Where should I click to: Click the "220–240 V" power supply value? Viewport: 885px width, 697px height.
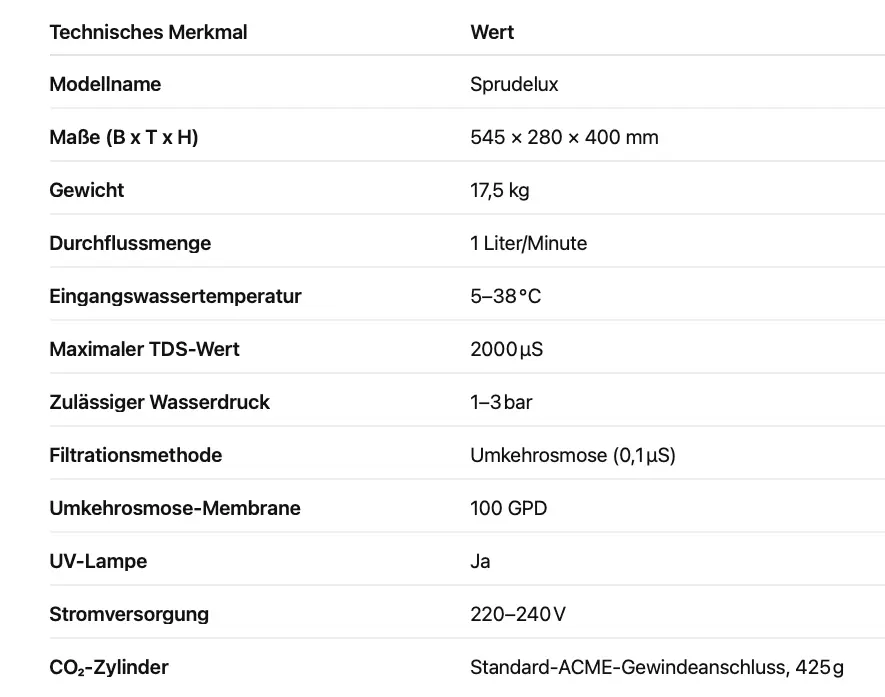517,614
